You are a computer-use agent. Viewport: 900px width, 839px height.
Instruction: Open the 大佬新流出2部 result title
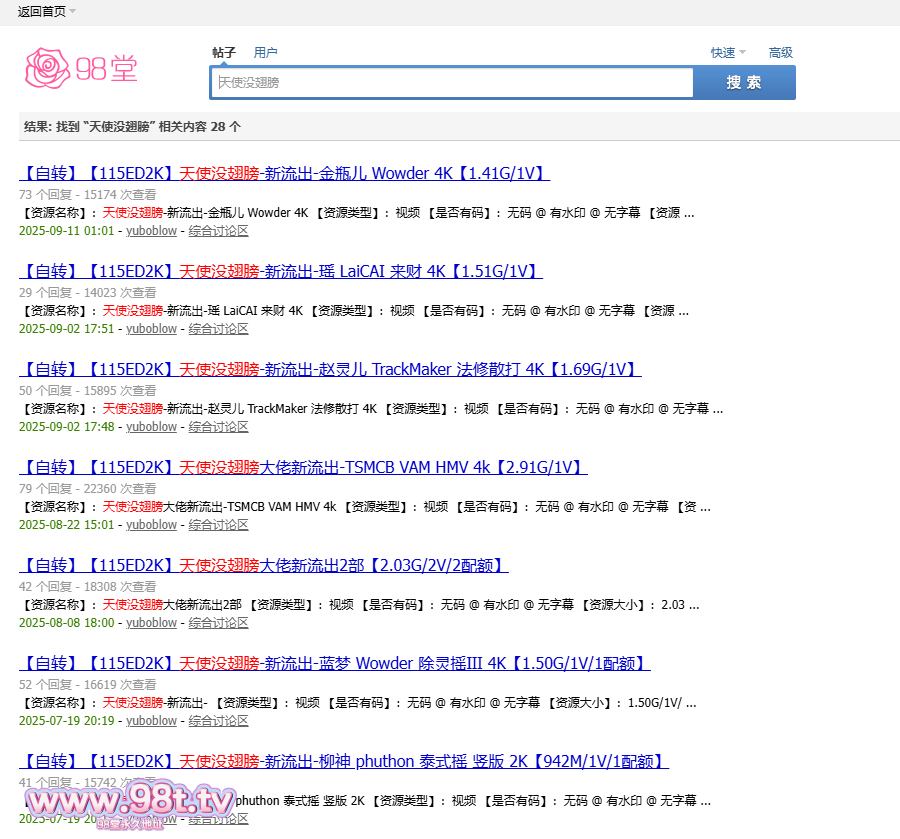pos(263,565)
